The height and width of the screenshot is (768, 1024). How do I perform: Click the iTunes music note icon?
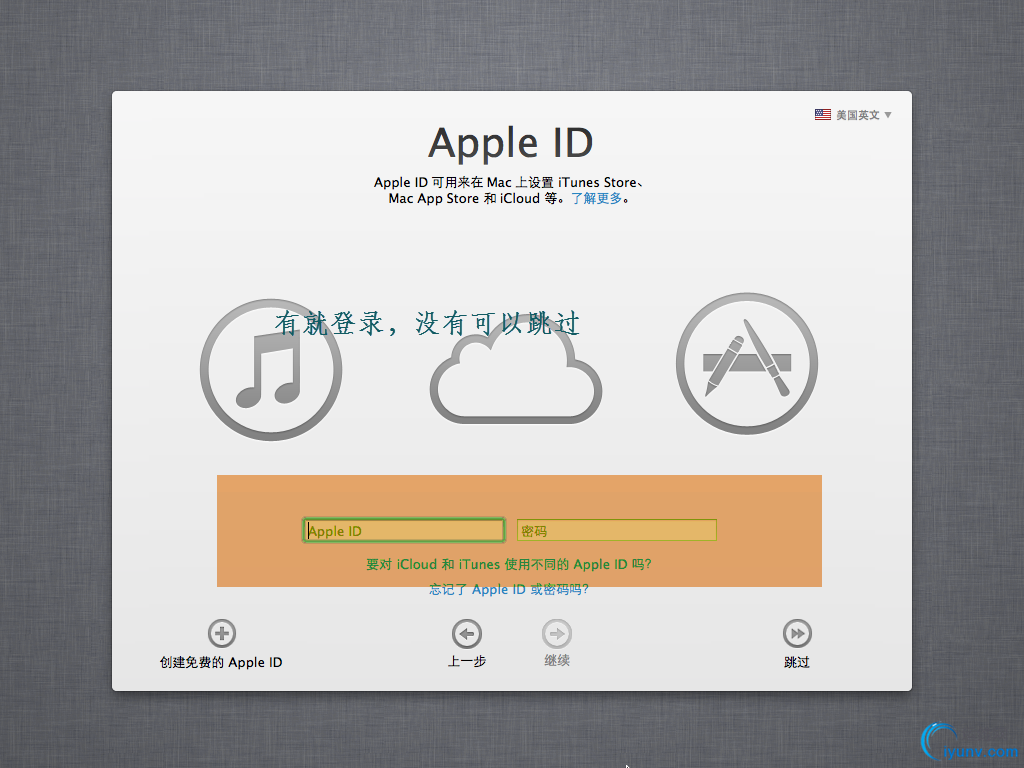(x=271, y=370)
